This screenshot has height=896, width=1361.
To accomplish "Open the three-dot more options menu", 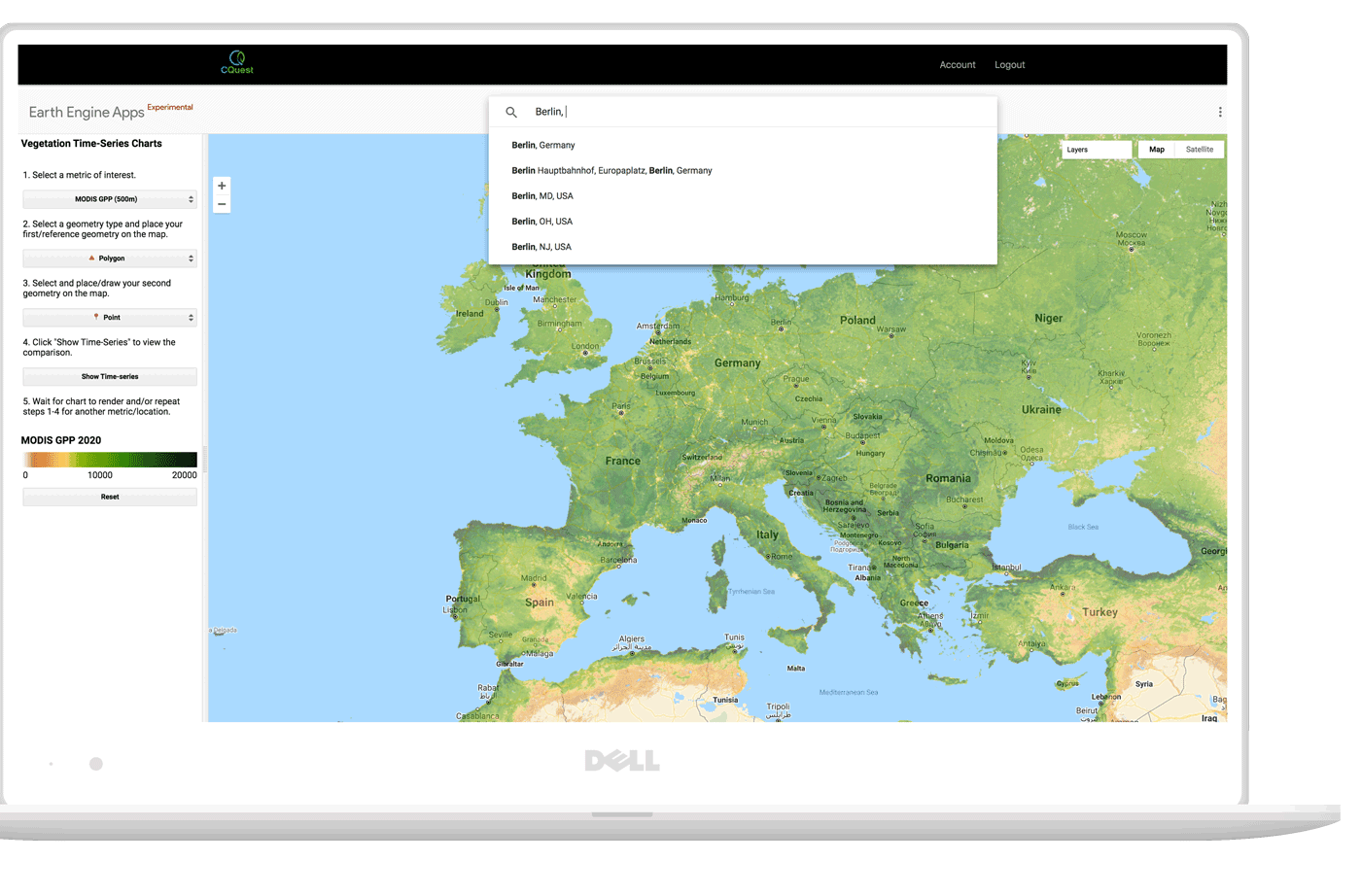I will pyautogui.click(x=1220, y=112).
